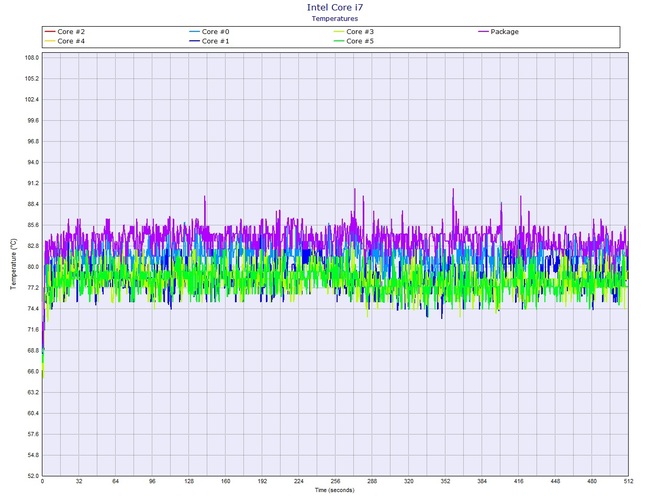Screen dimensions: 670x502
Task: Click the Intel Core i7 chart title
Action: click(x=335, y=7)
